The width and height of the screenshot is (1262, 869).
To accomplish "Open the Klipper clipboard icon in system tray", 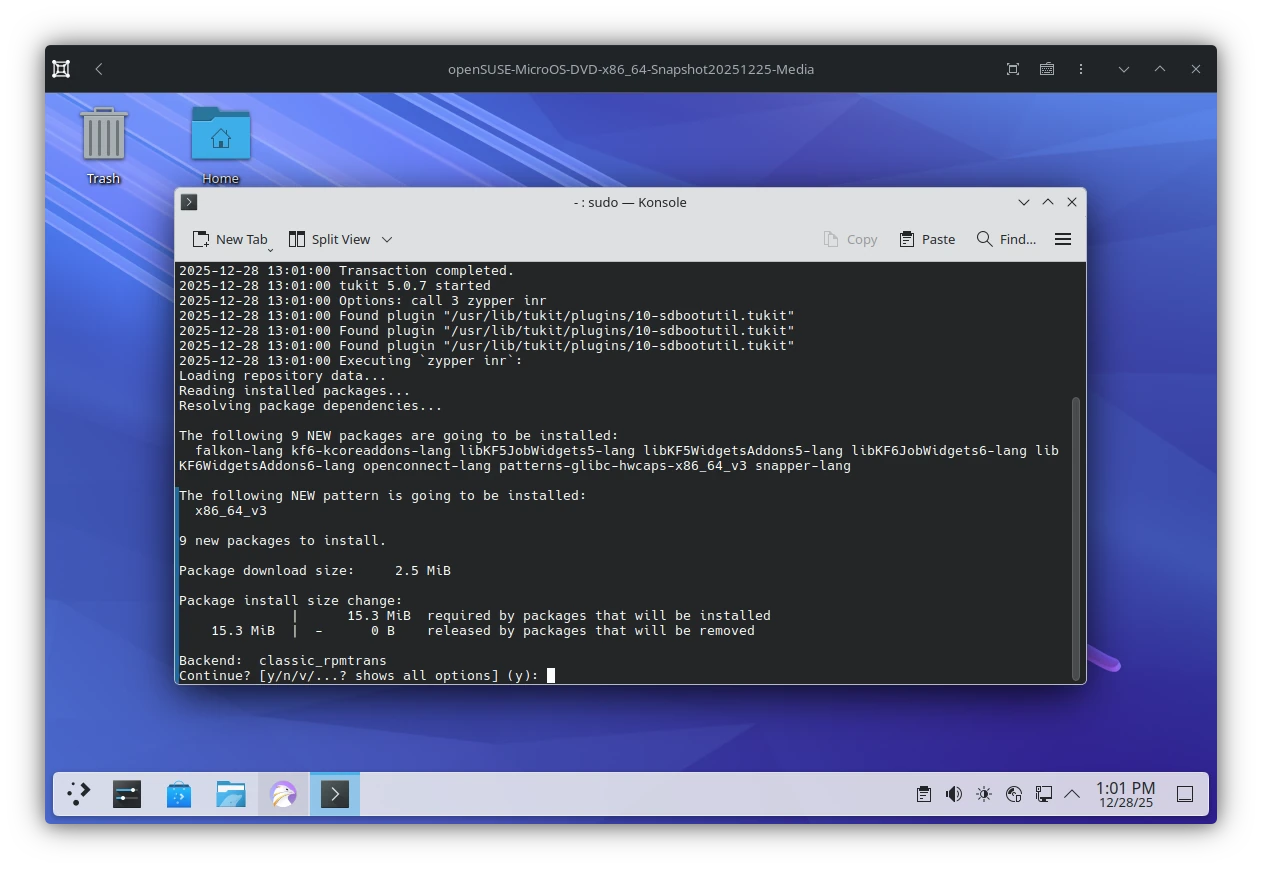I will point(922,793).
